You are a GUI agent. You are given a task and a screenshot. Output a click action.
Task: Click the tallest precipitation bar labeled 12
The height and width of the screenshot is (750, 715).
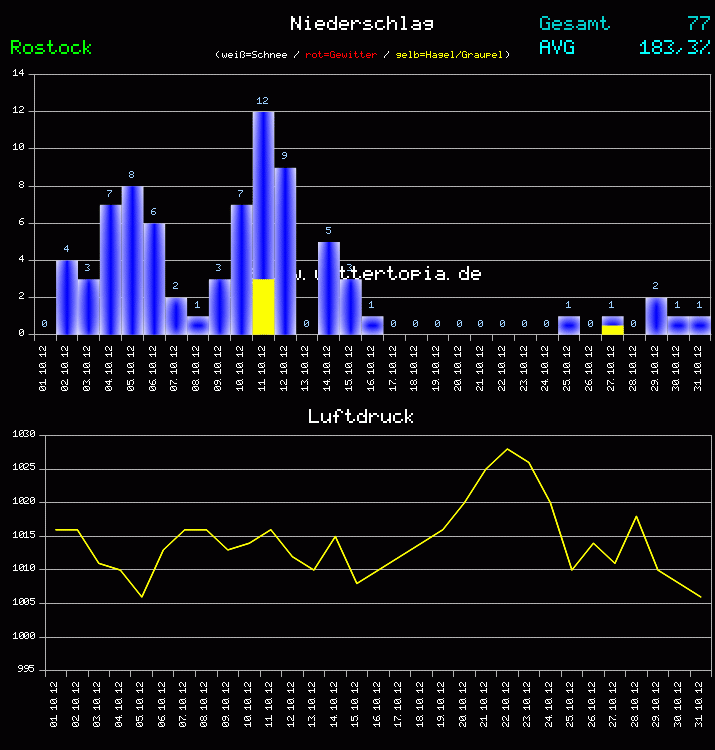263,200
